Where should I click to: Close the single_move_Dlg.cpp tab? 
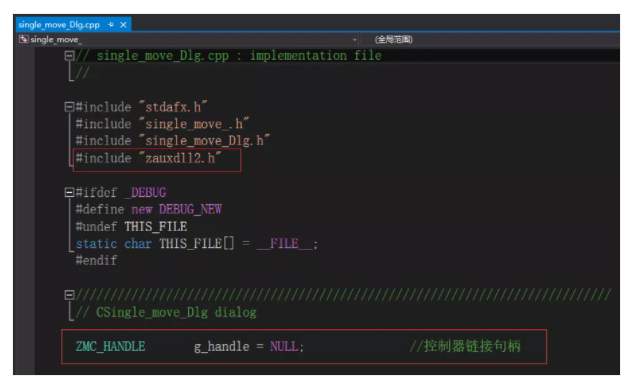124,25
